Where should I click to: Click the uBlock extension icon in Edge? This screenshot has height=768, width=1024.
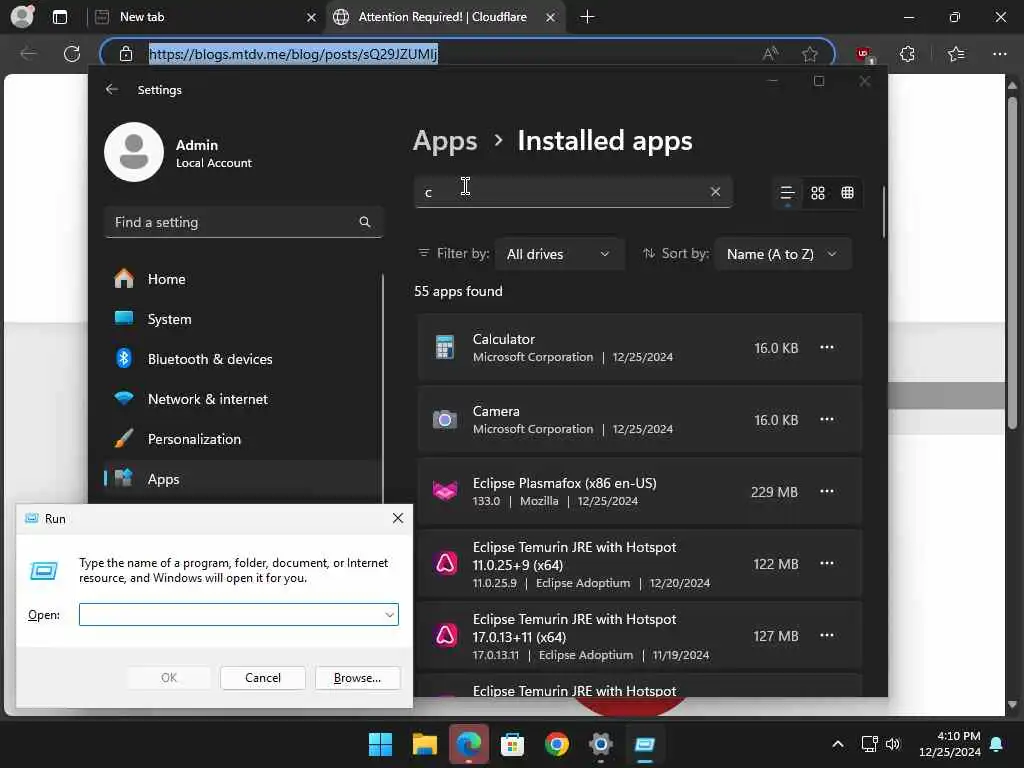tap(865, 55)
